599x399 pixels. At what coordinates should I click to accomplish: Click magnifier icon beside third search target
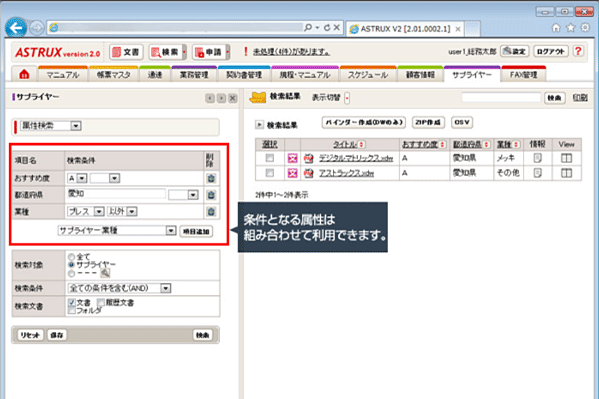105,273
